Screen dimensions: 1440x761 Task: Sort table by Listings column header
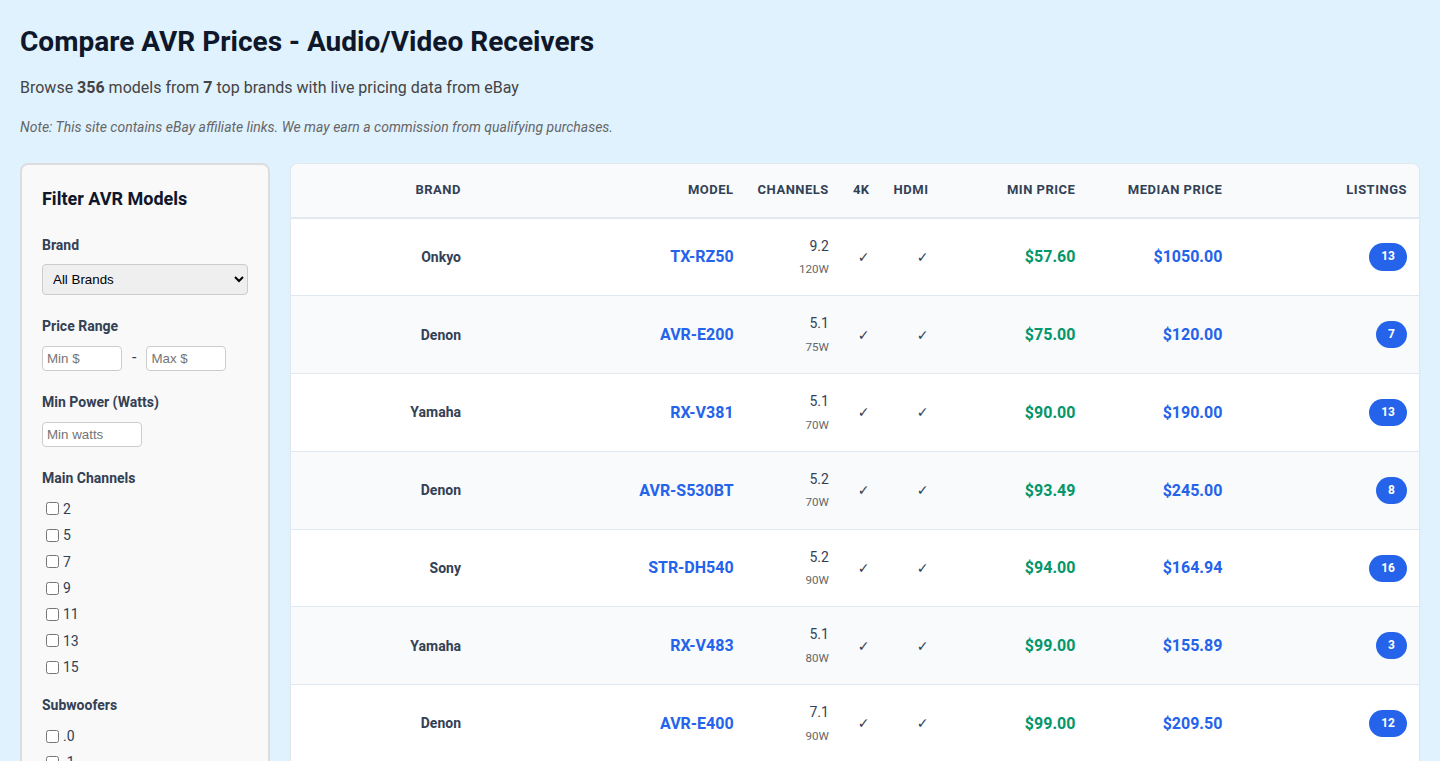(x=1376, y=190)
